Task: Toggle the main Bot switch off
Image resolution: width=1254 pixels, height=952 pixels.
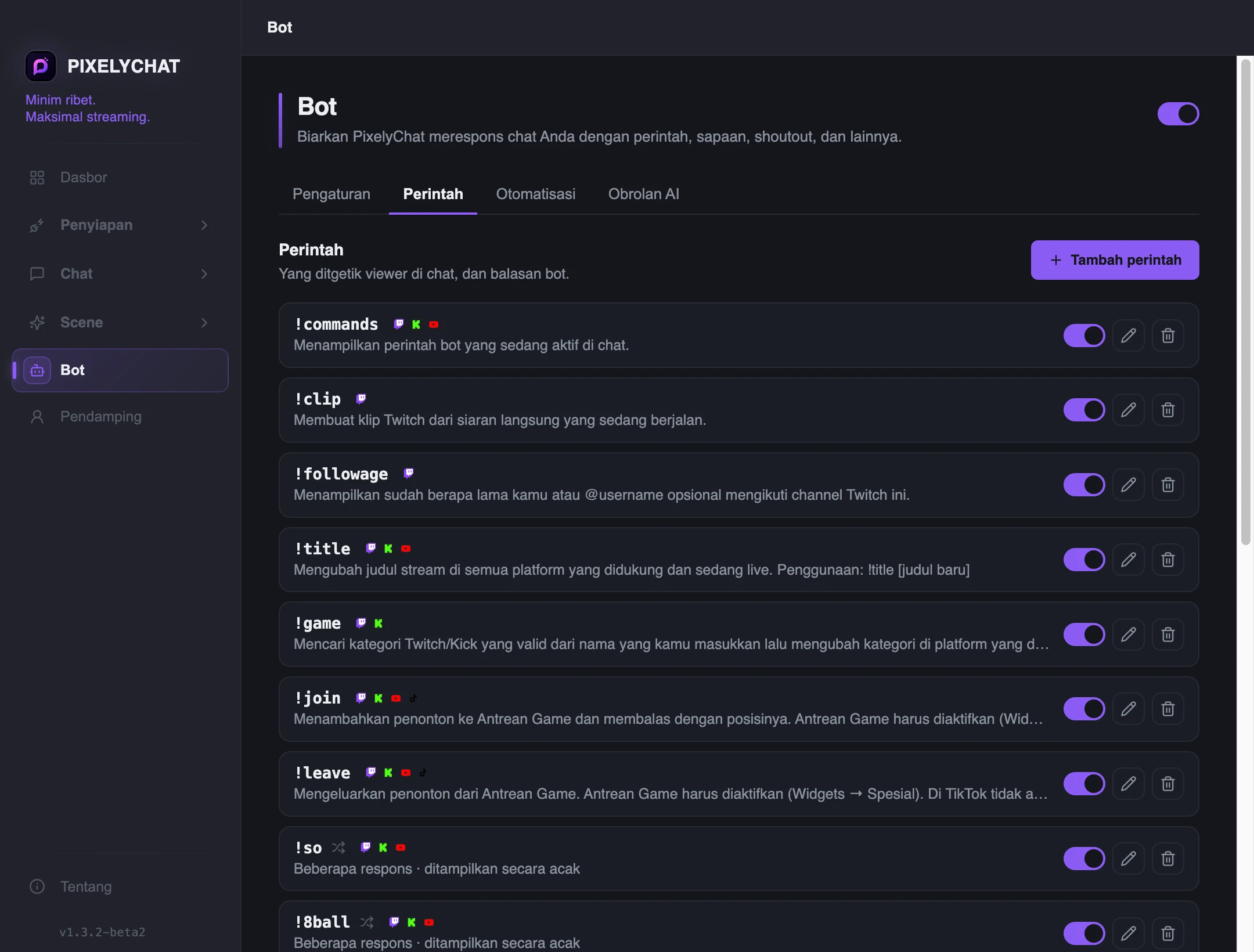Action: coord(1178,114)
